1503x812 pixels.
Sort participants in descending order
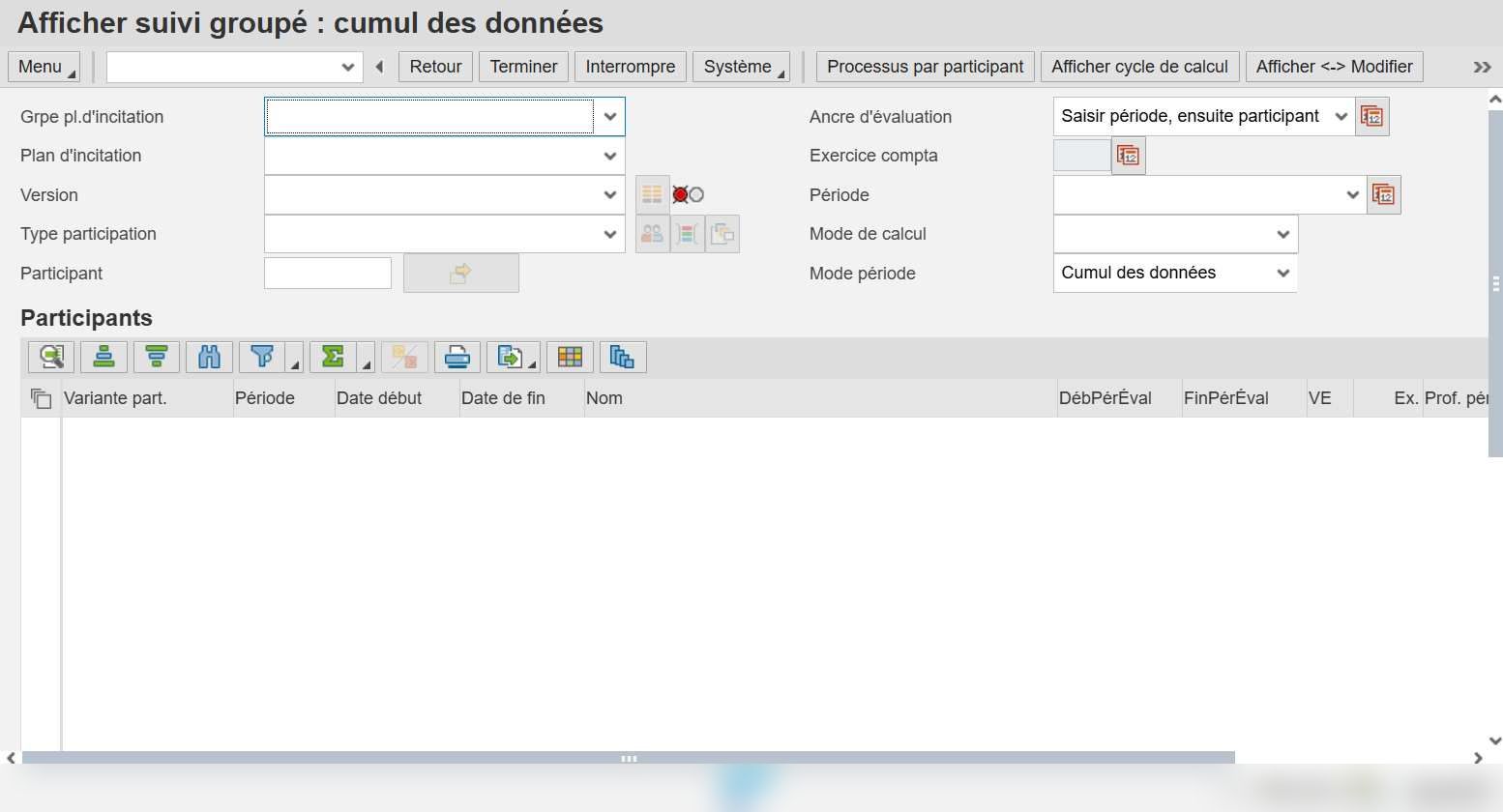[157, 358]
